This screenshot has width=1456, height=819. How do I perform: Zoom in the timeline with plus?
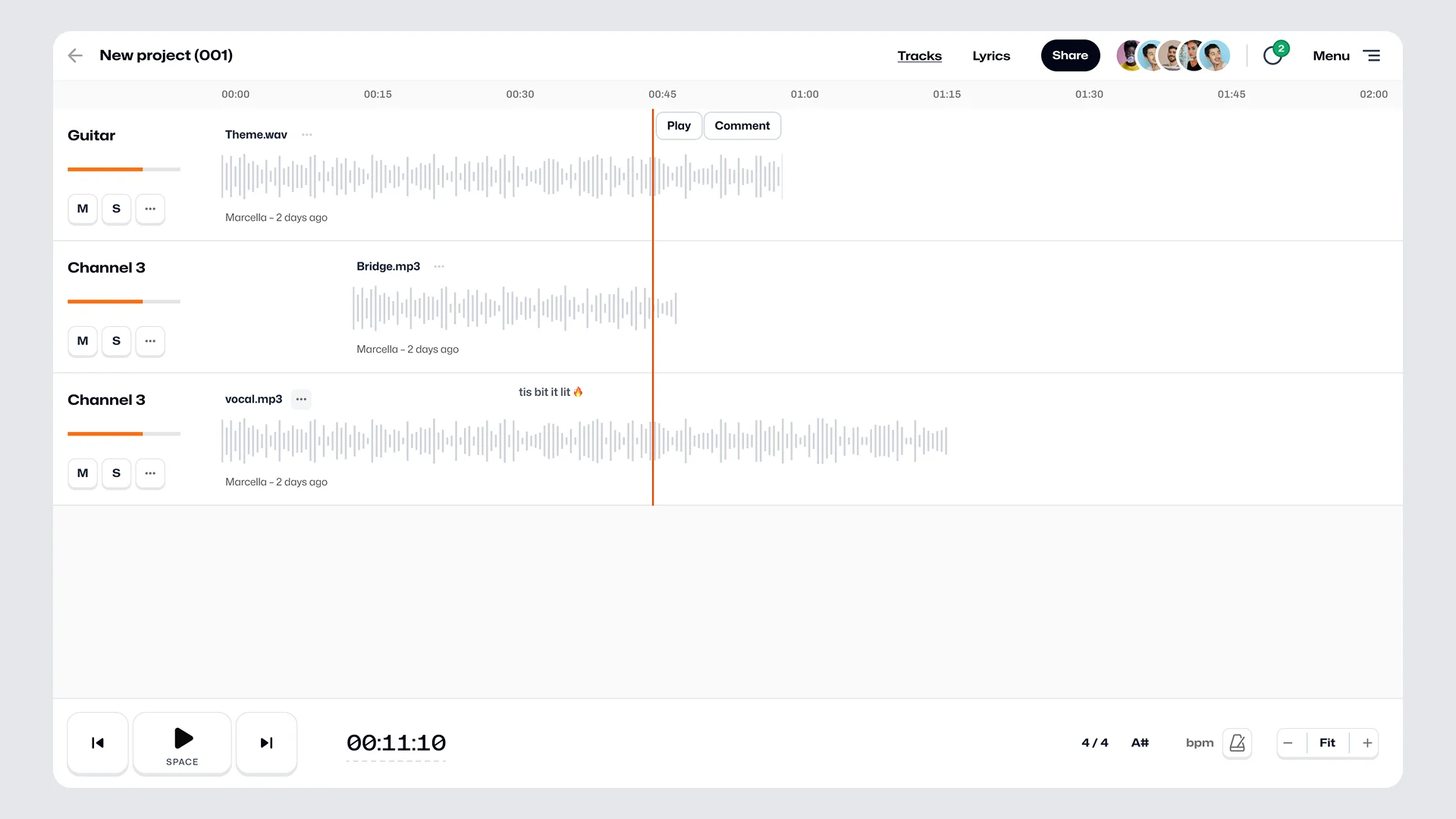tap(1367, 743)
